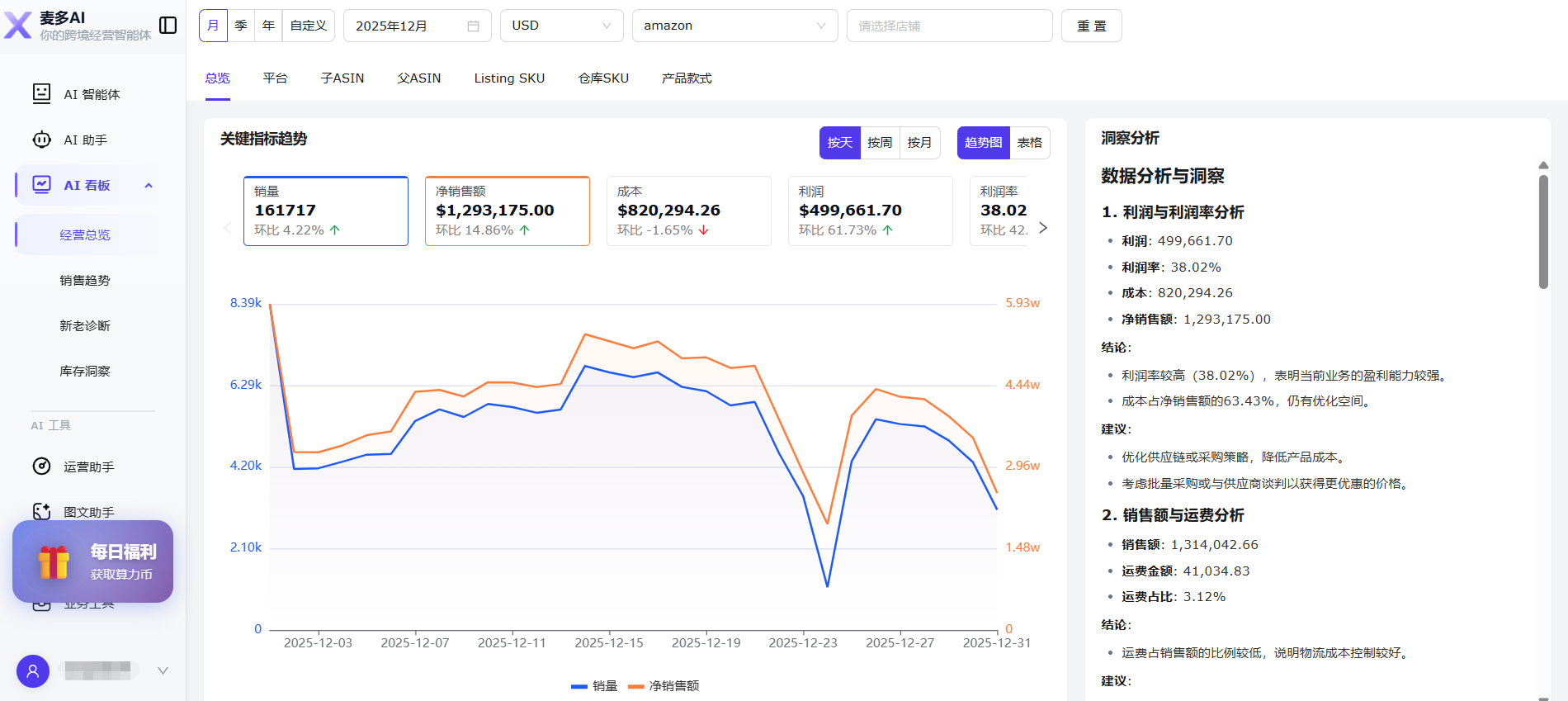Viewport: 1568px width, 701px height.
Task: Switch to the 子ASIN tab
Action: coord(342,78)
